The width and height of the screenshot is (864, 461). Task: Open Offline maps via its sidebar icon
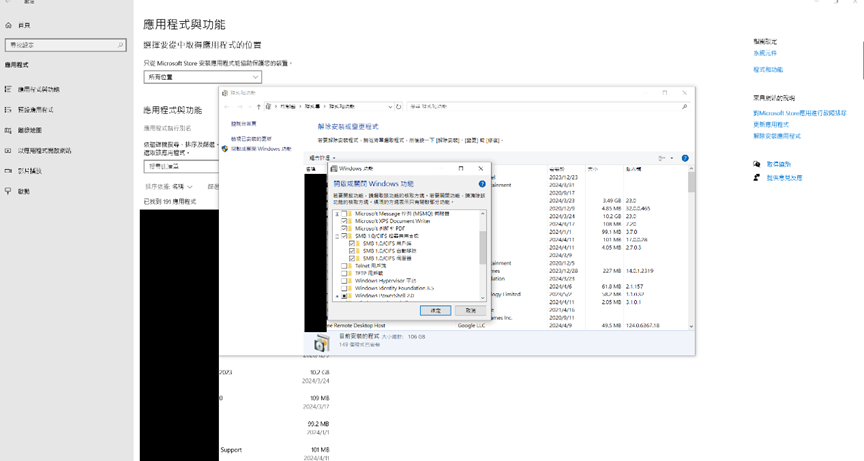point(8,131)
